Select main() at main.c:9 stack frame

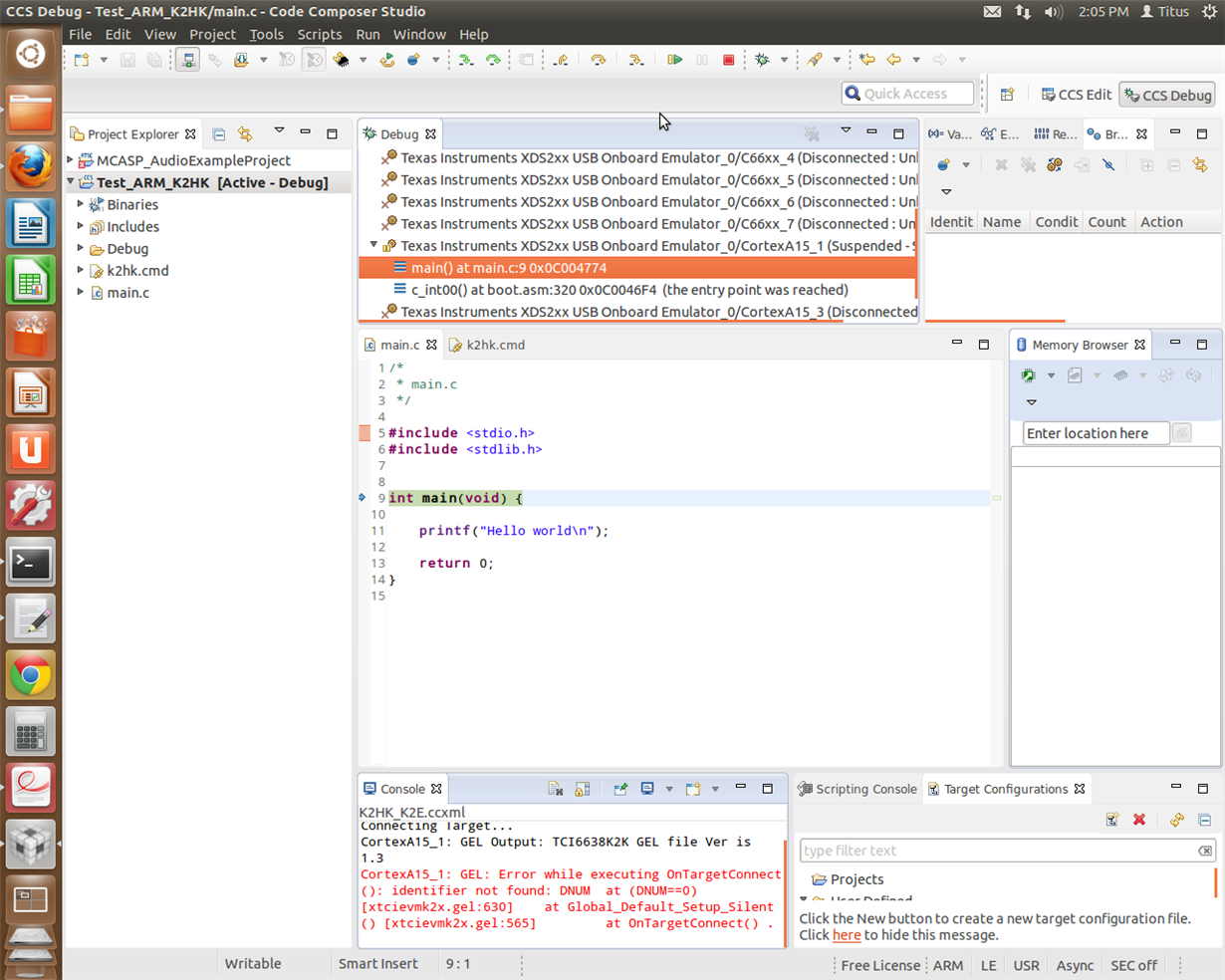coord(637,268)
